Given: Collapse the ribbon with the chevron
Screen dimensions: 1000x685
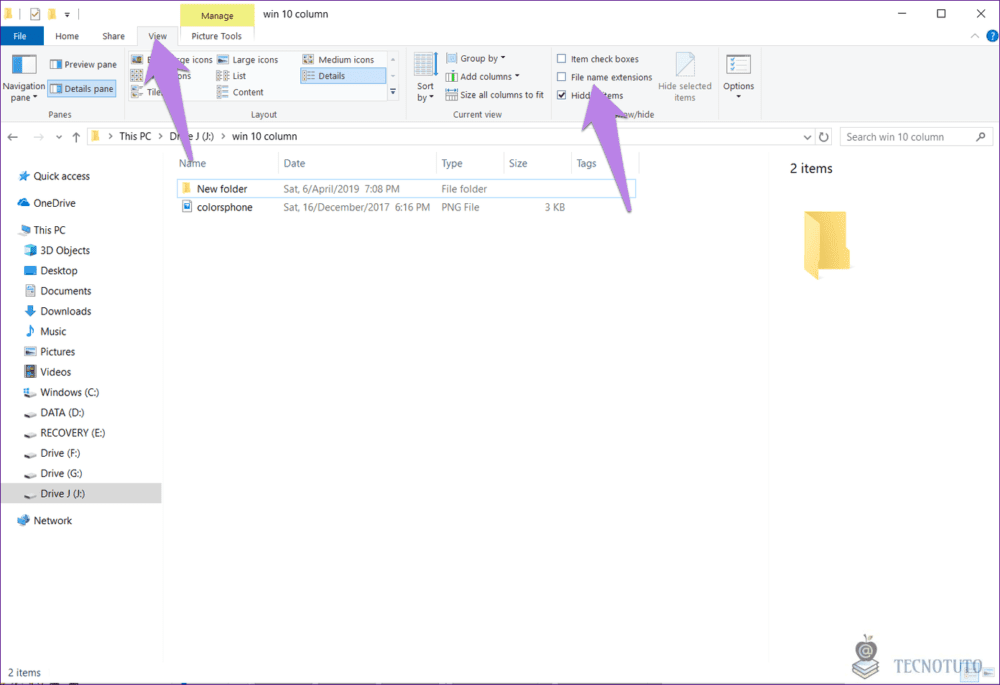Looking at the screenshot, I should (x=974, y=36).
